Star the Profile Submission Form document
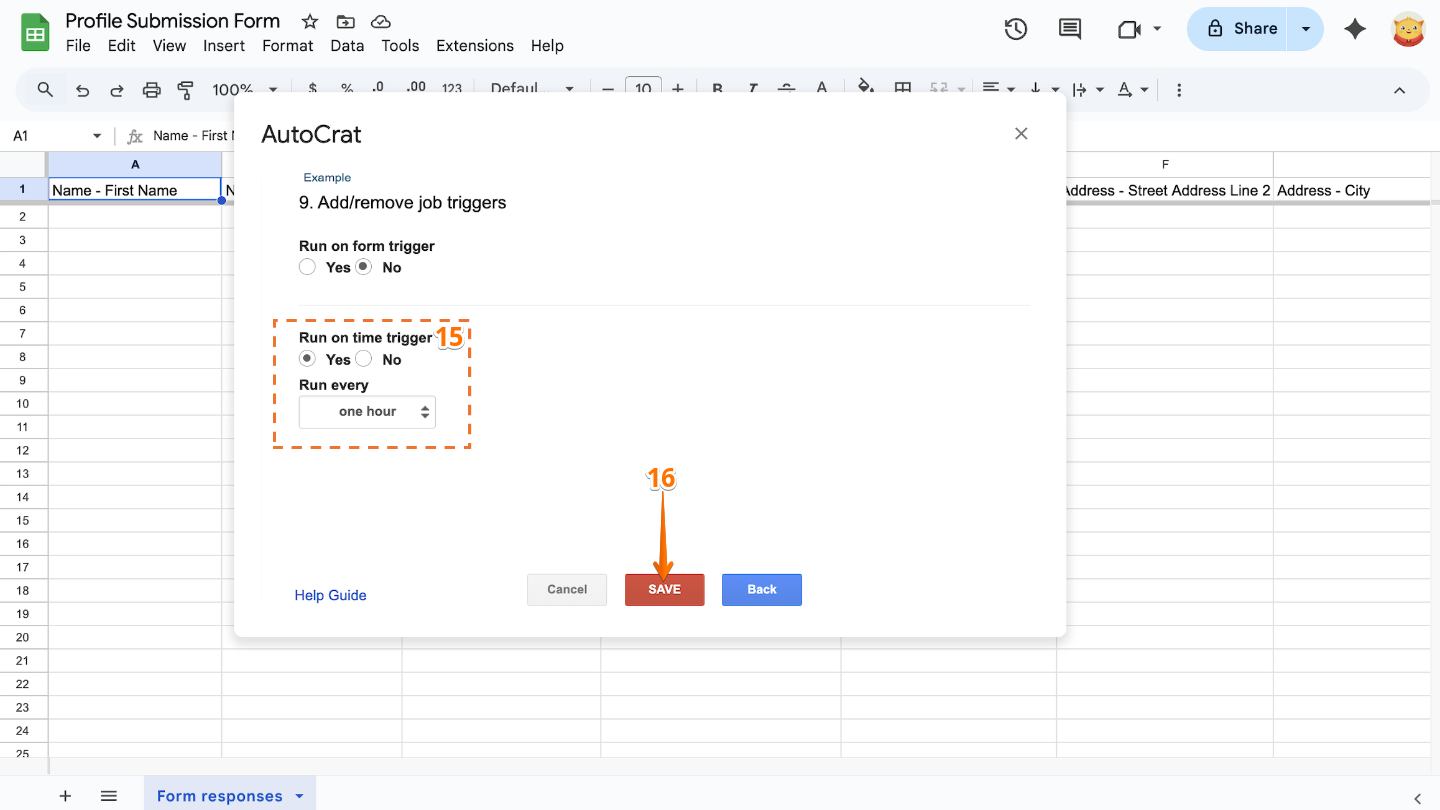Viewport: 1440px width, 810px height. click(310, 22)
